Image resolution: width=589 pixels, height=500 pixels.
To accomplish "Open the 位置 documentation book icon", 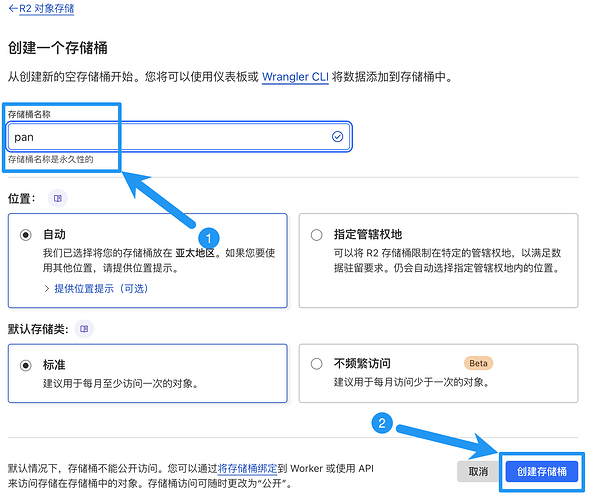I will pos(57,198).
